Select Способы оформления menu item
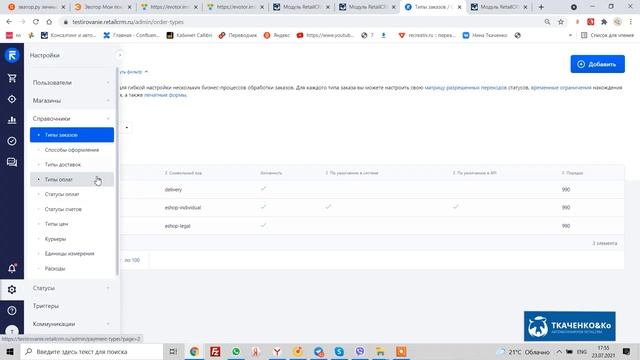Image resolution: width=640 pixels, height=360 pixels. pyautogui.click(x=72, y=150)
